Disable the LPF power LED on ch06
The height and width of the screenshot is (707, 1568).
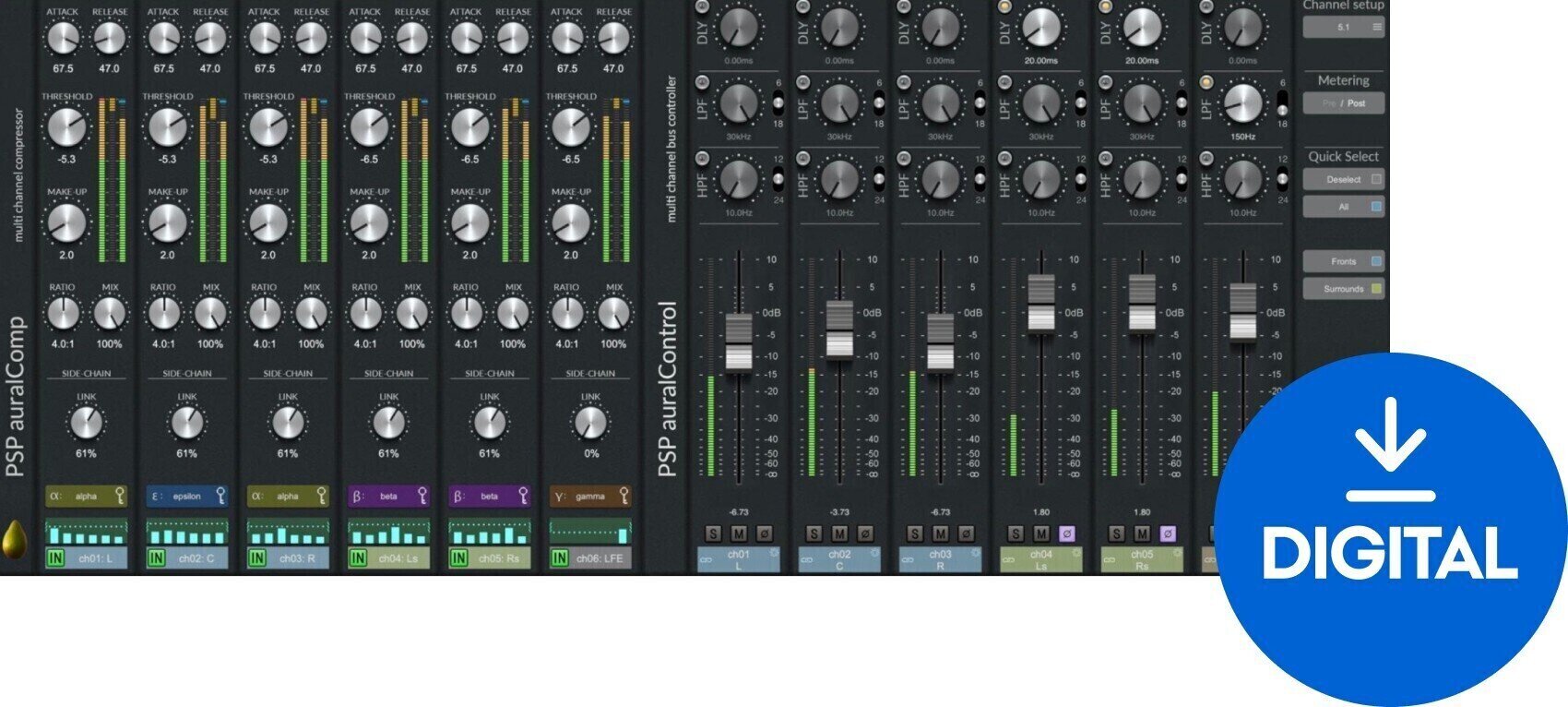coord(1206,82)
